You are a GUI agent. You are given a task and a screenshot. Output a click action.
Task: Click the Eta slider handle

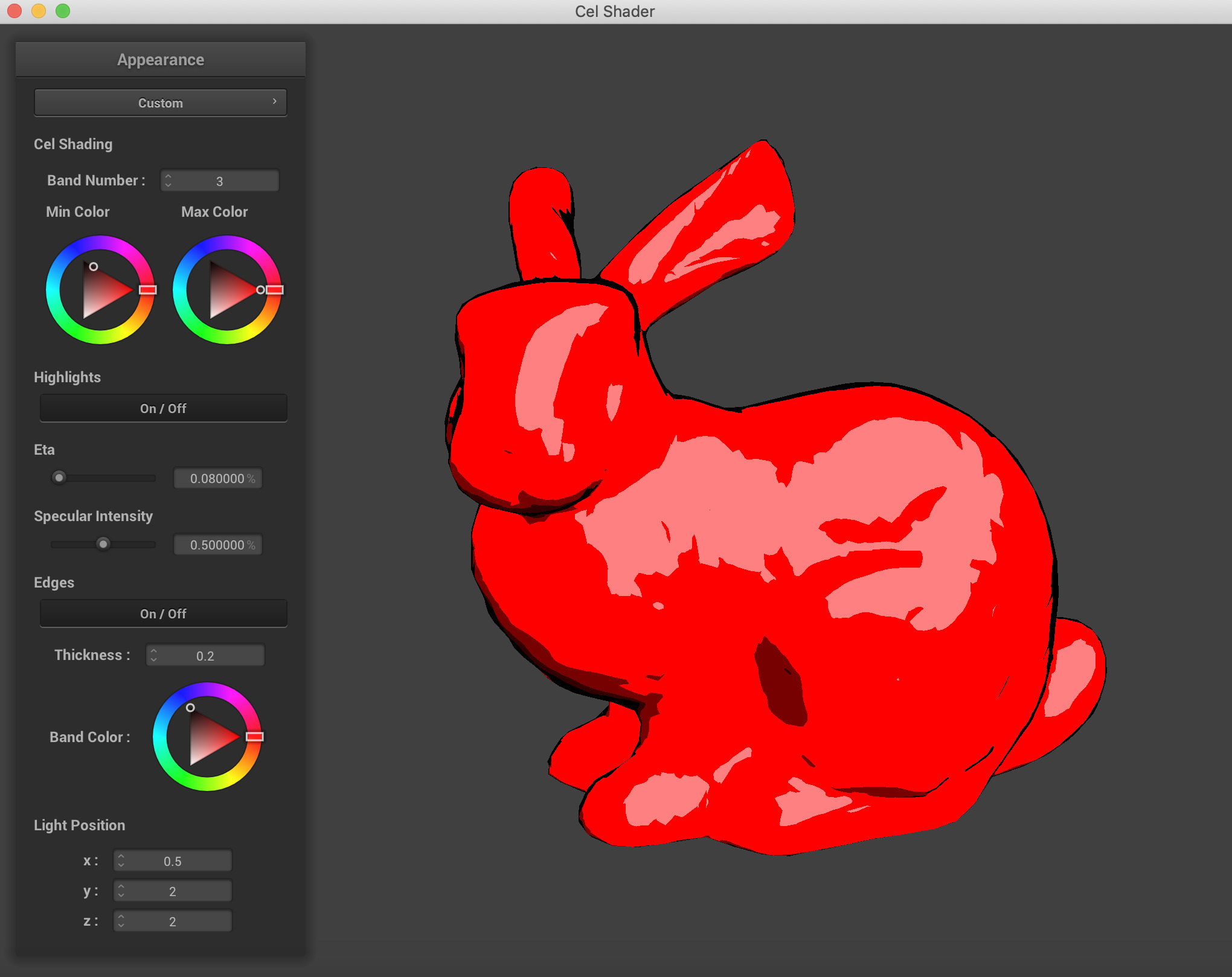click(59, 478)
